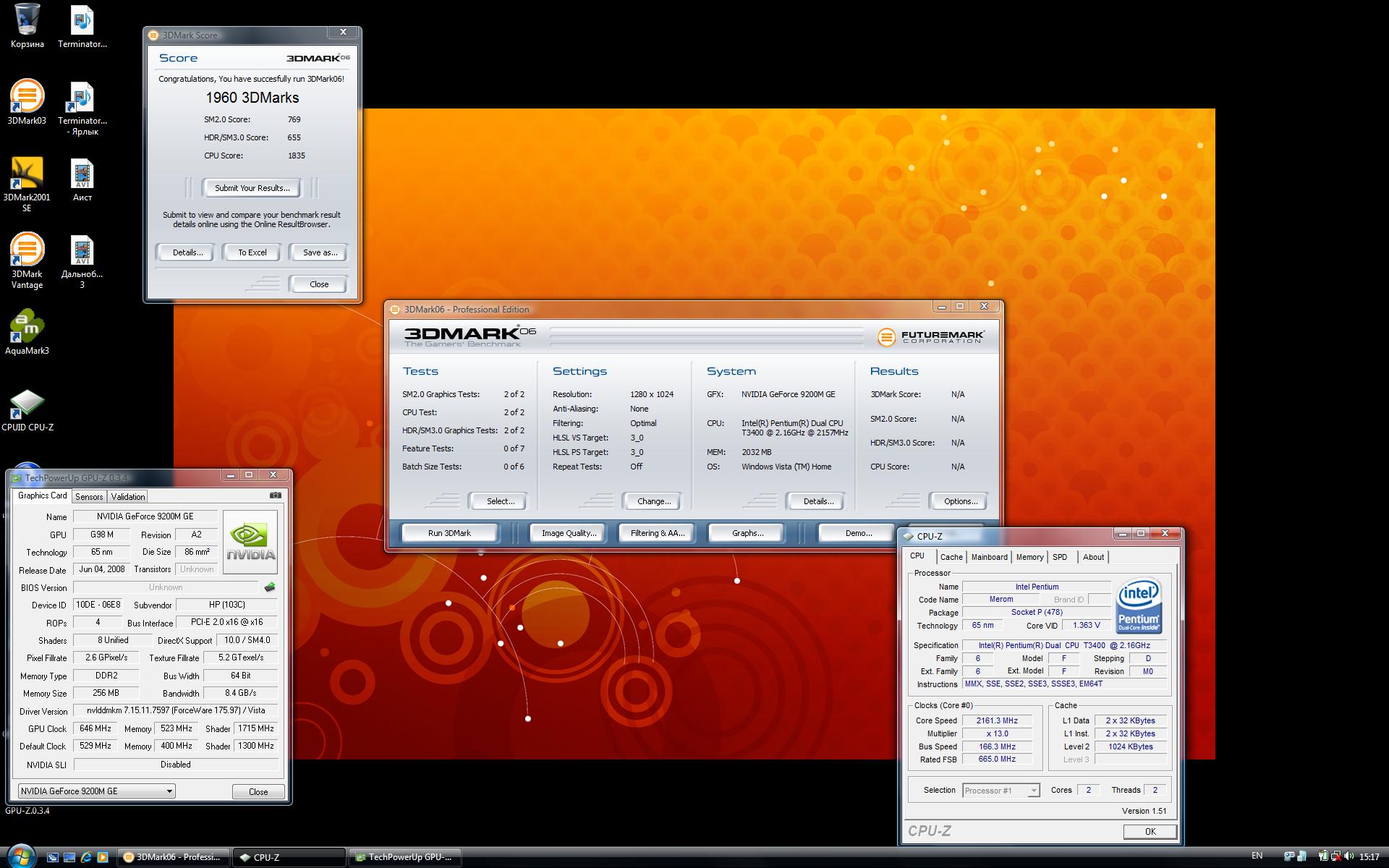Switch to TechPowerUp GPU-Z taskbar button
This screenshot has height=868, width=1389.
click(405, 857)
